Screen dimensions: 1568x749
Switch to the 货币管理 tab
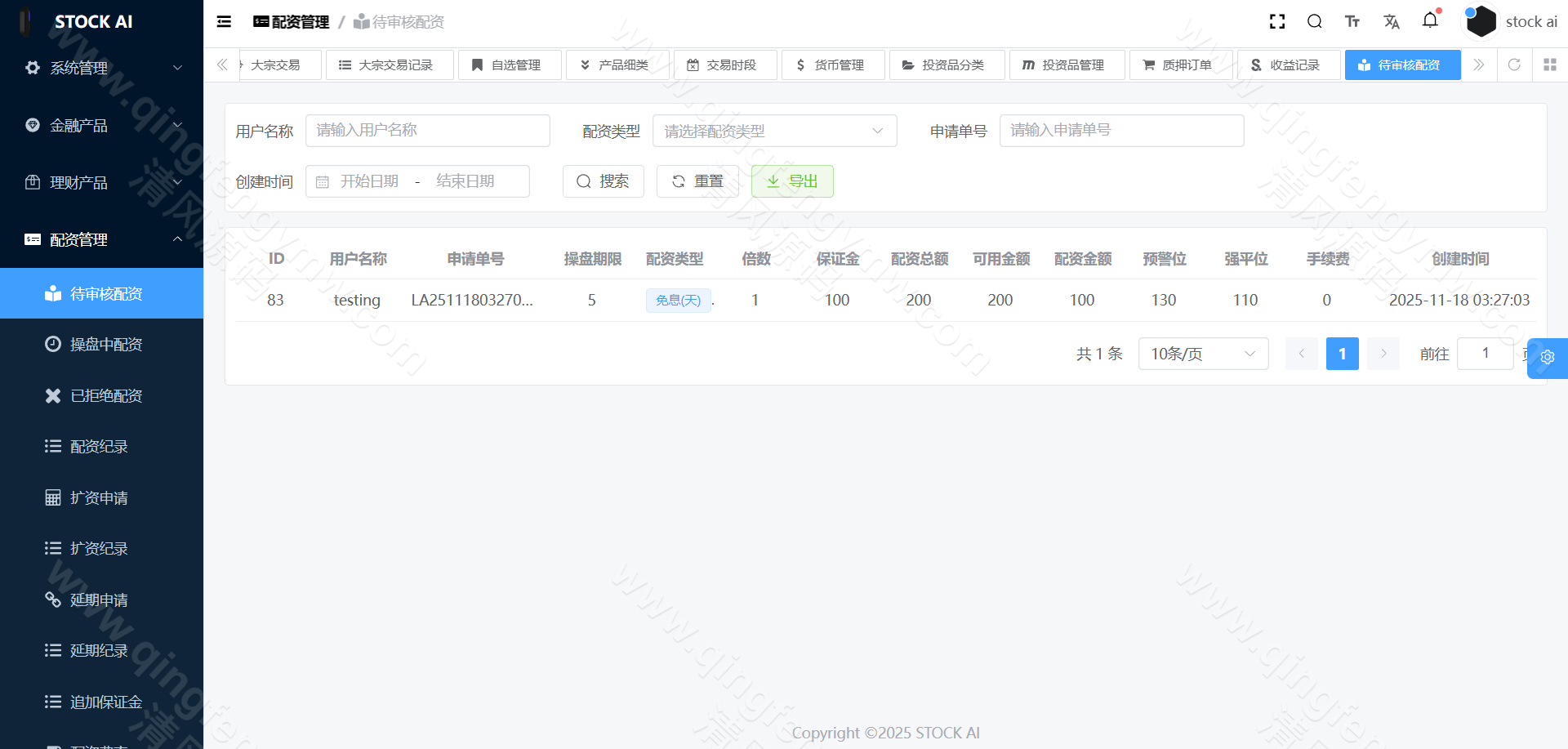click(x=833, y=65)
